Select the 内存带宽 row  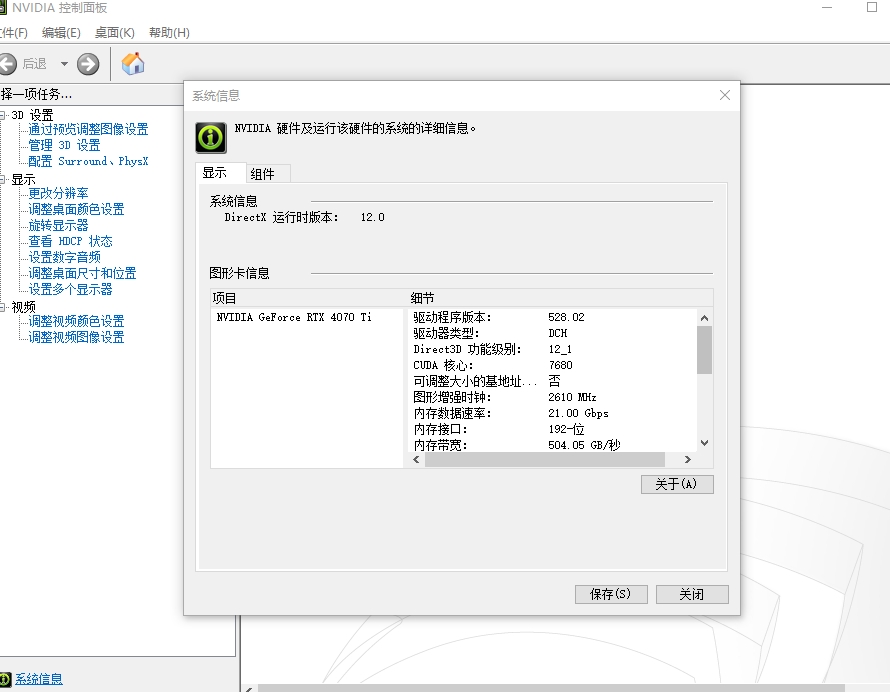552,445
